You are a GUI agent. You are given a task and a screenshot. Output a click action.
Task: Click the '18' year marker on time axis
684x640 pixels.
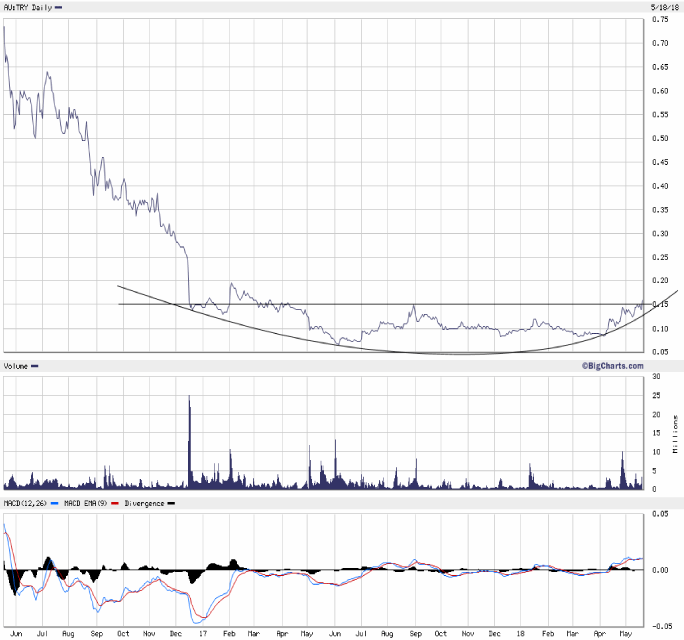coord(522,633)
